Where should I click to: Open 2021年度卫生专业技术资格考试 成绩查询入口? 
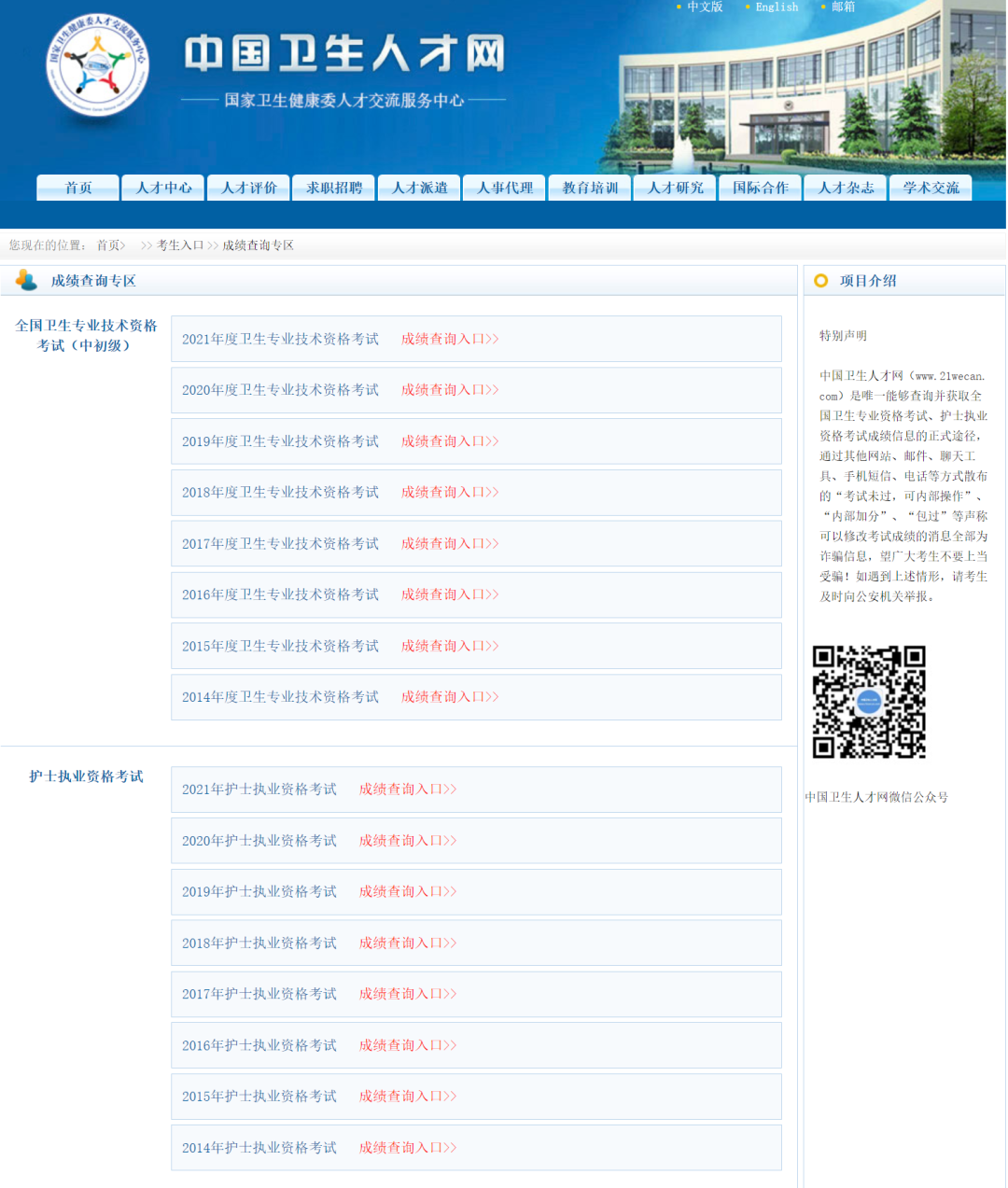[449, 339]
